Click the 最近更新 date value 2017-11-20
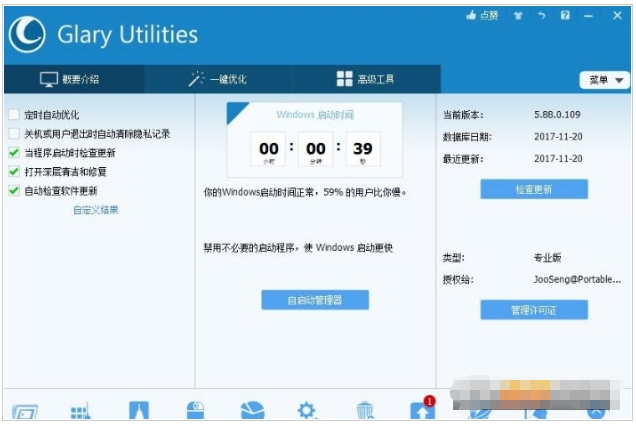The width and height of the screenshot is (636, 424). pyautogui.click(x=558, y=159)
